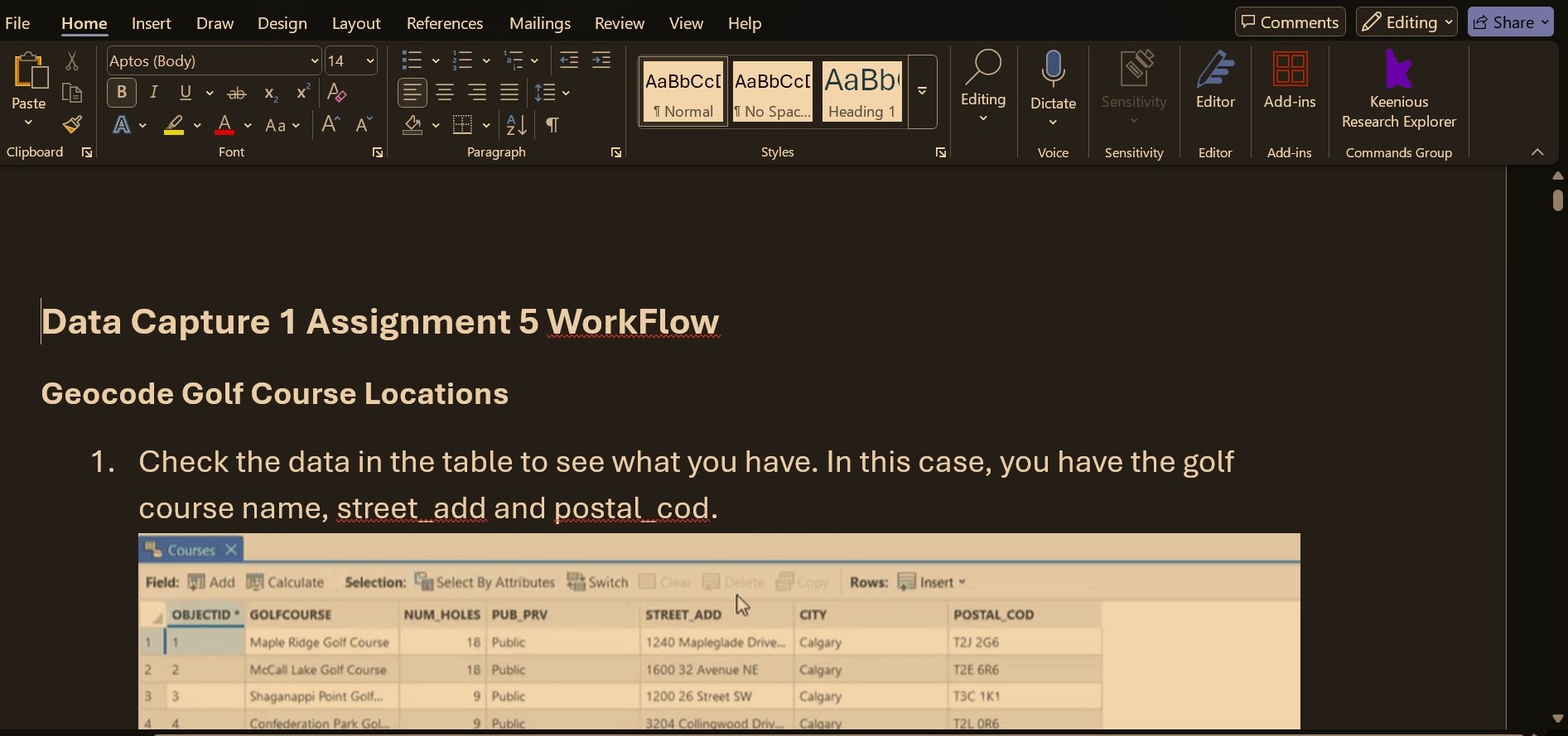Switch to the Layout tab

[x=356, y=23]
